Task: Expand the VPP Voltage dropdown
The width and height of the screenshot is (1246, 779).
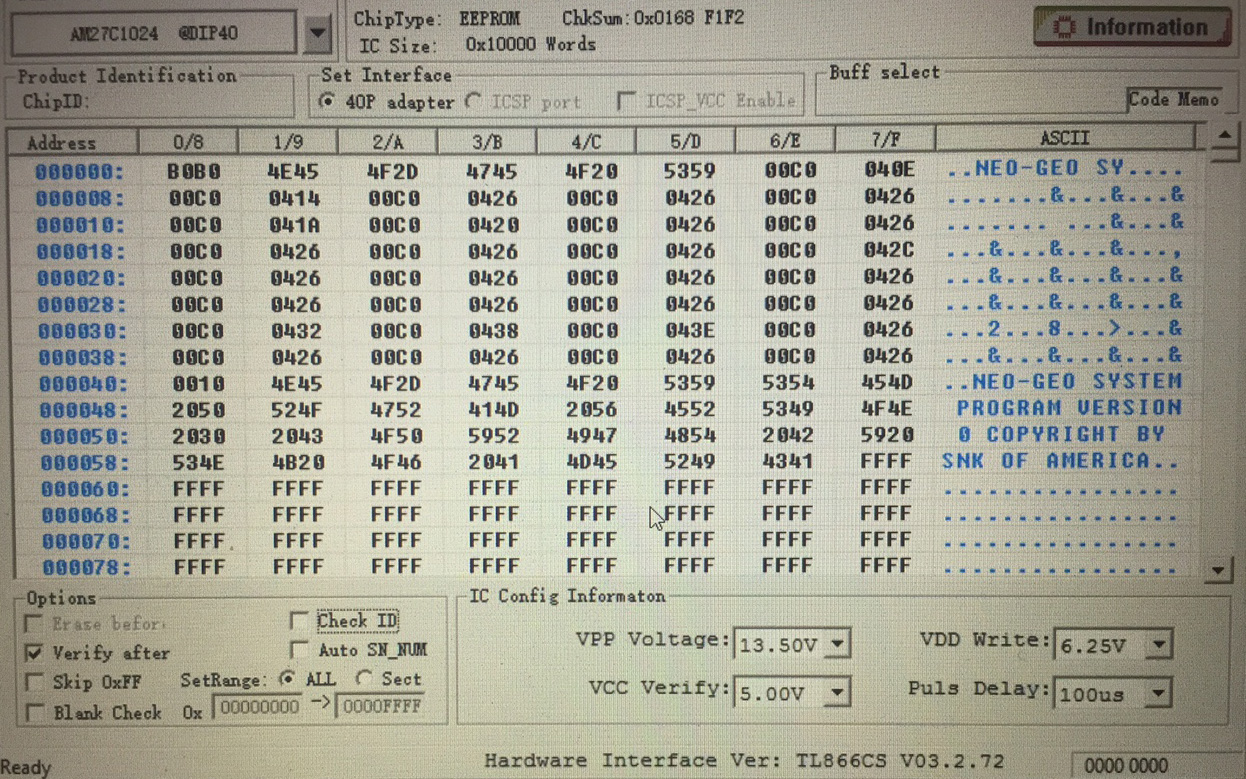Action: click(x=839, y=644)
